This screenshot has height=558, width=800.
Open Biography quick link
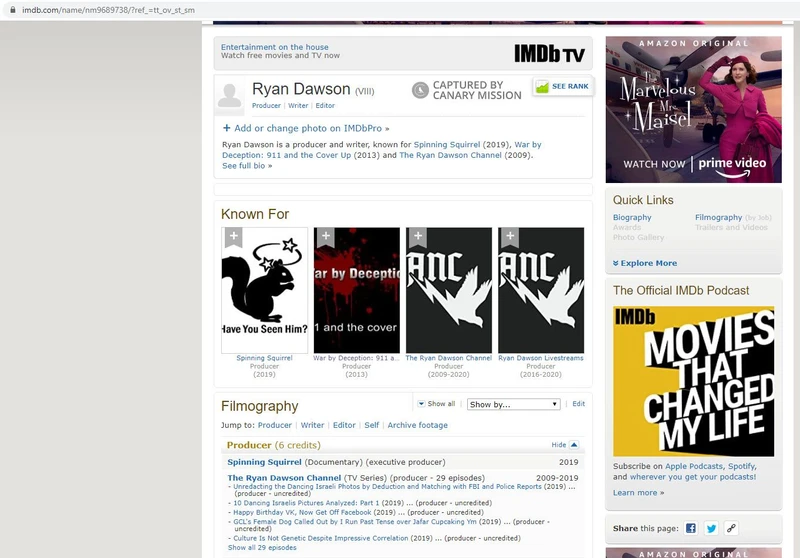(x=632, y=217)
